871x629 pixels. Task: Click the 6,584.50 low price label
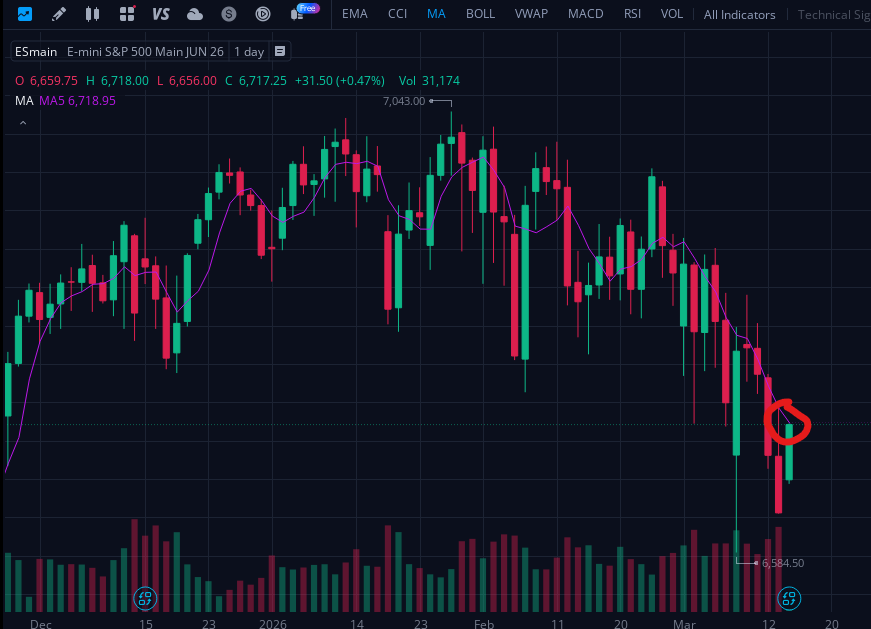coord(783,563)
